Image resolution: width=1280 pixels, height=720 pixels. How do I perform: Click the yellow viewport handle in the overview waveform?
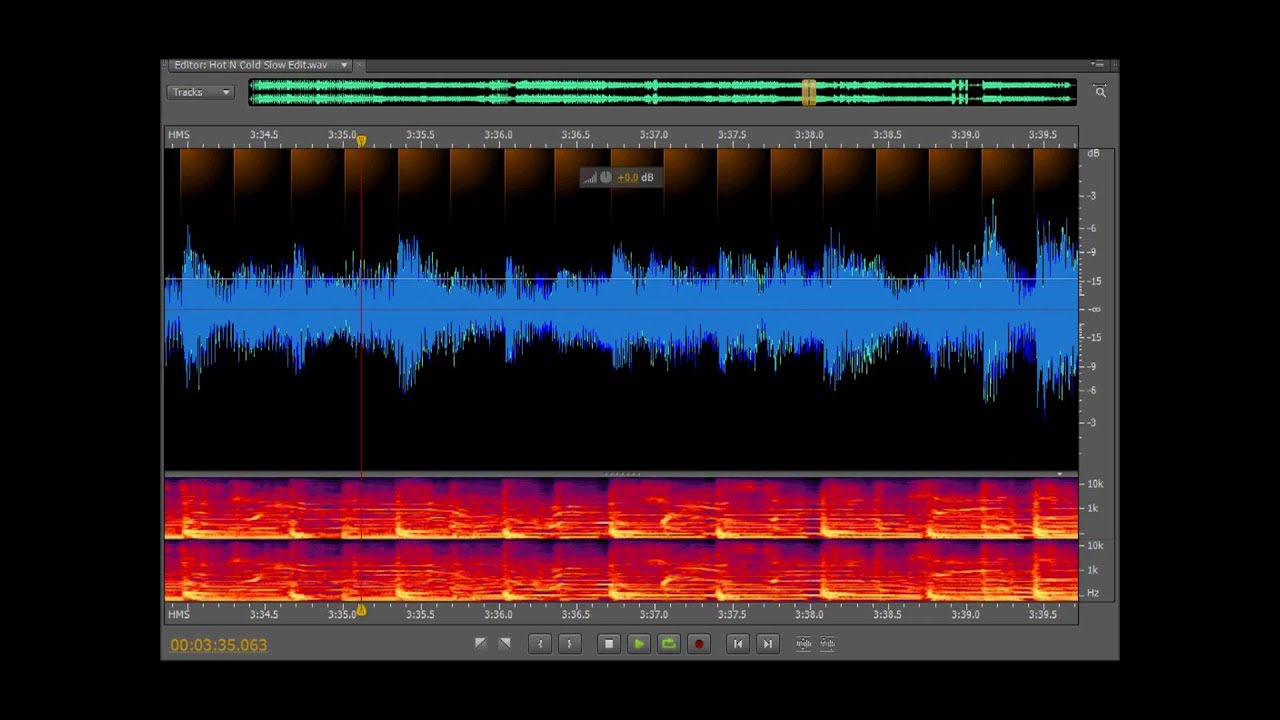point(808,93)
